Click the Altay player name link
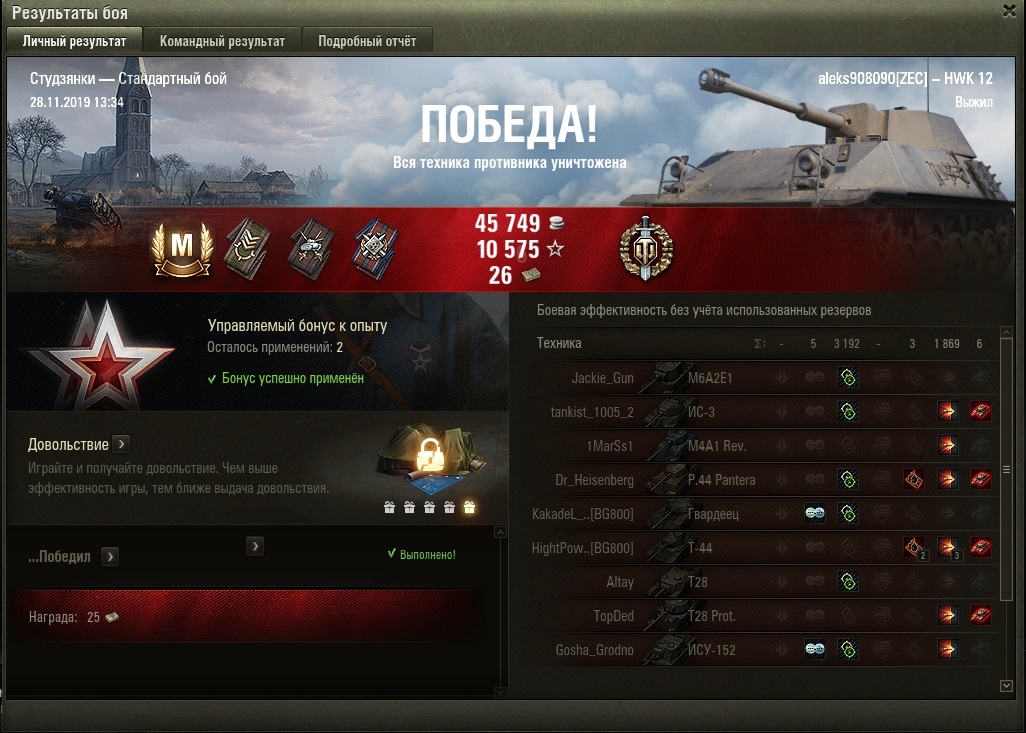The height and width of the screenshot is (733, 1026). (620, 582)
